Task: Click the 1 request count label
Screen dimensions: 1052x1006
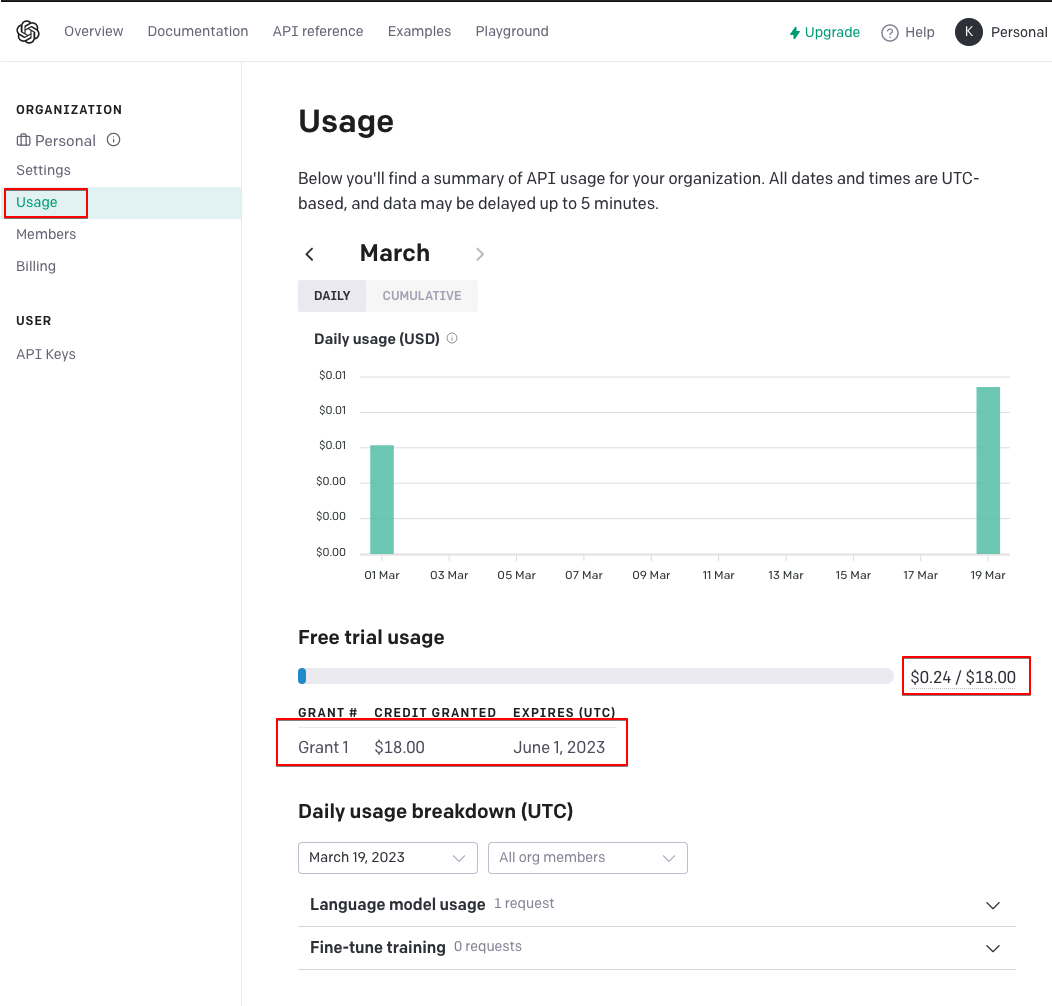Action: 524,903
